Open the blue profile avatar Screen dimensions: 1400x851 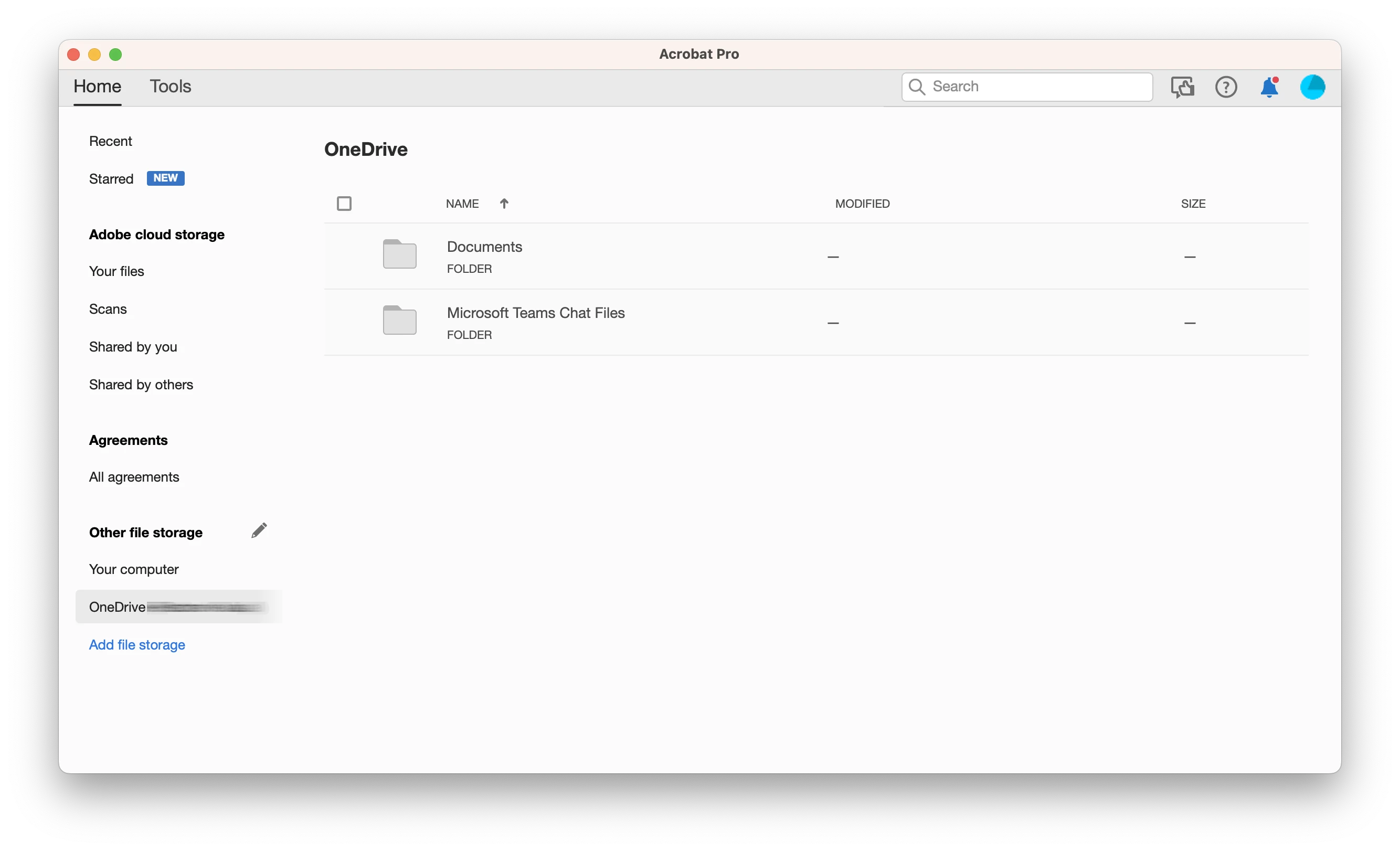(x=1312, y=87)
